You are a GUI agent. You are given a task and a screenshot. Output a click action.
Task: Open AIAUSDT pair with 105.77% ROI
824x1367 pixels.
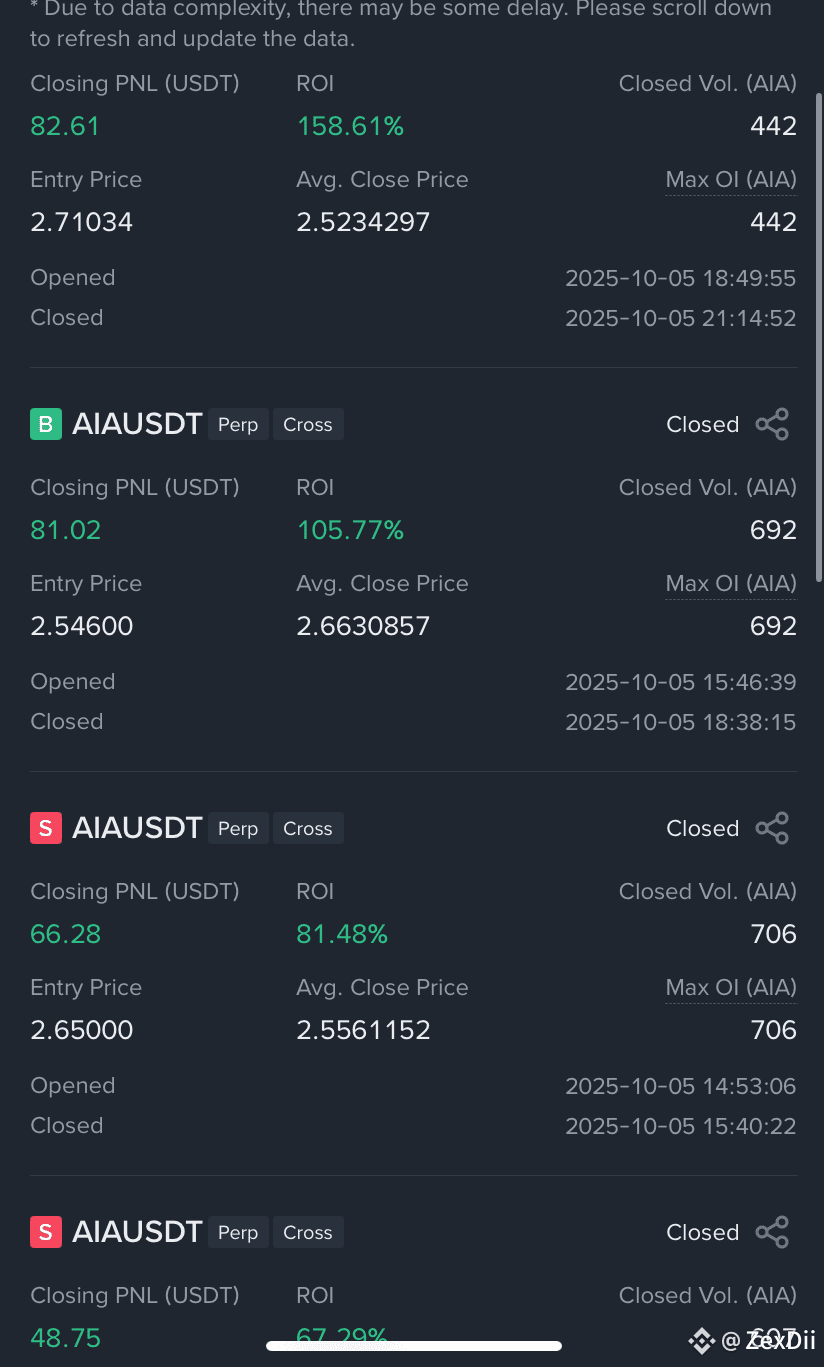[137, 425]
